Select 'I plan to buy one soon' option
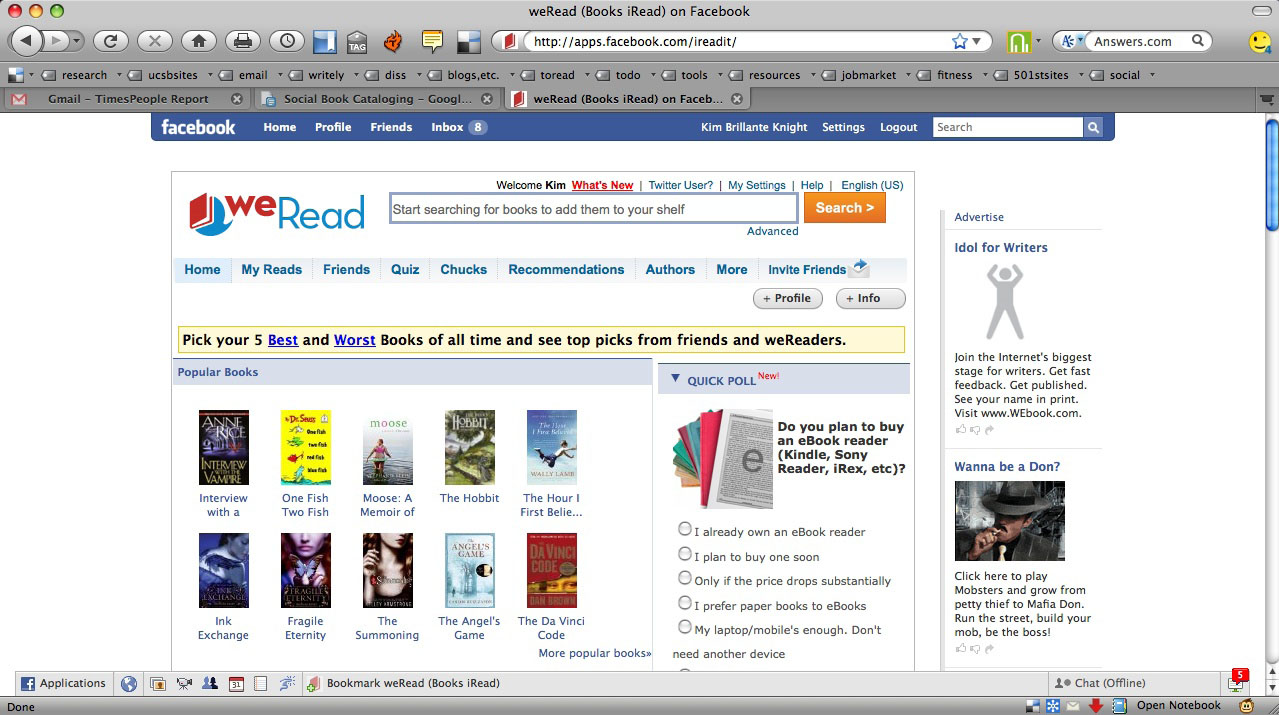 (685, 554)
